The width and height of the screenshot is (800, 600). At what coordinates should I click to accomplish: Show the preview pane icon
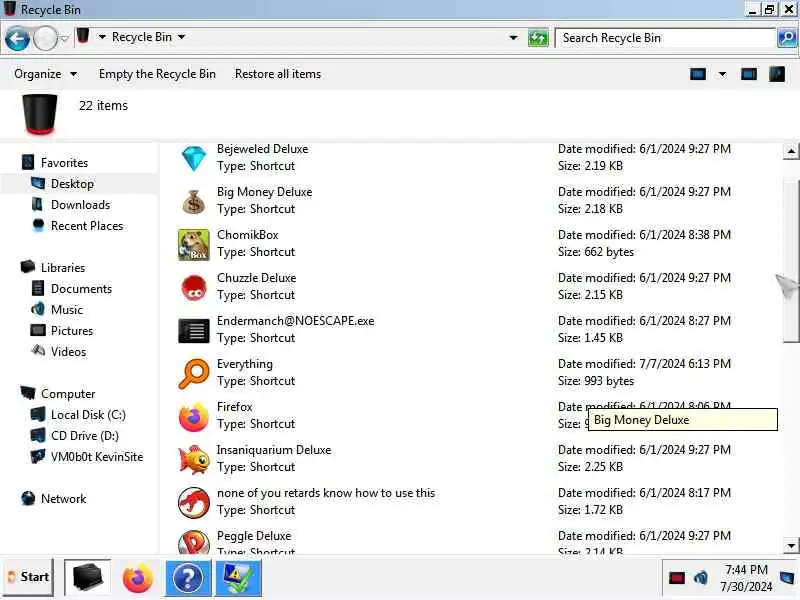748,74
